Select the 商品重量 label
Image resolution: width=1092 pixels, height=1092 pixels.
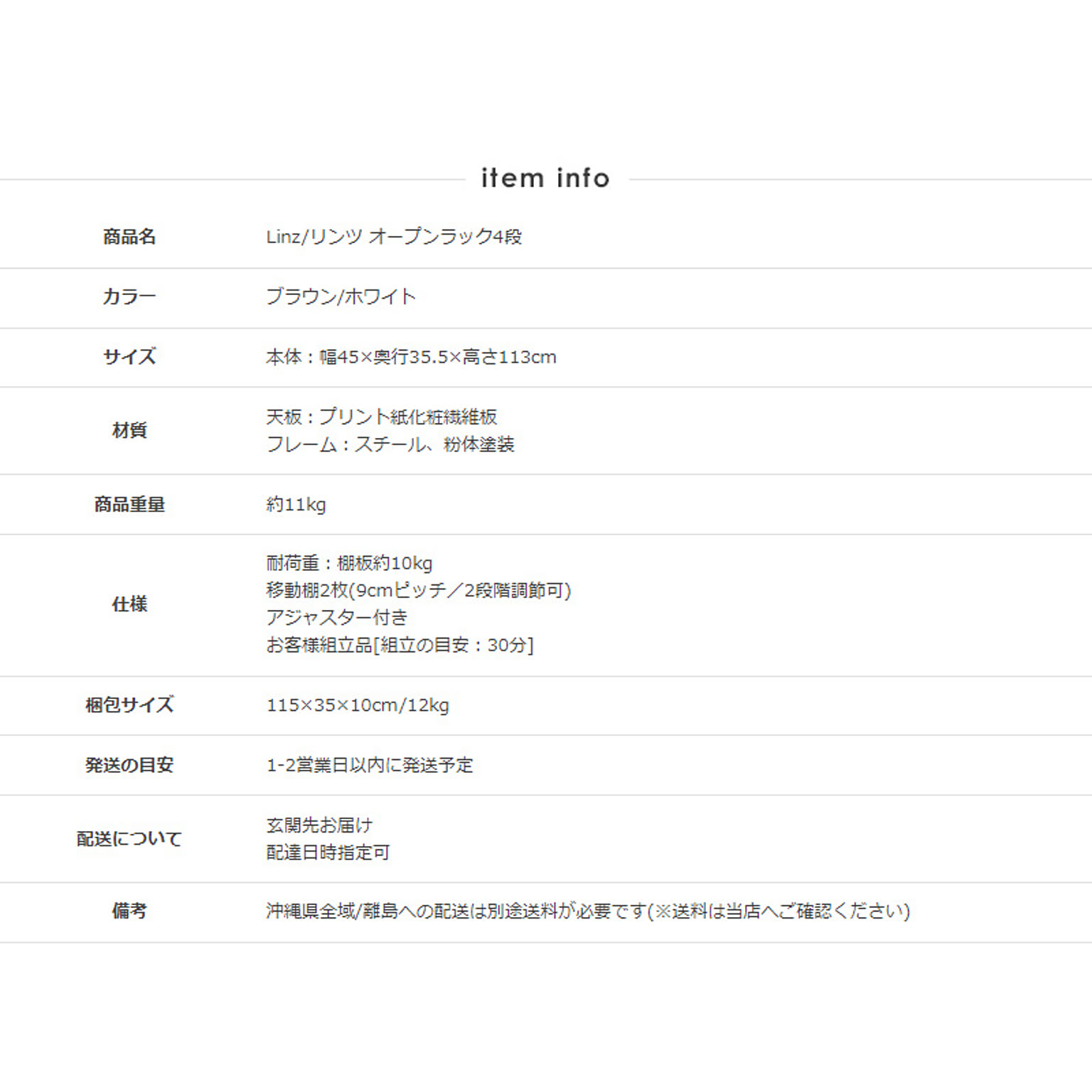point(129,505)
